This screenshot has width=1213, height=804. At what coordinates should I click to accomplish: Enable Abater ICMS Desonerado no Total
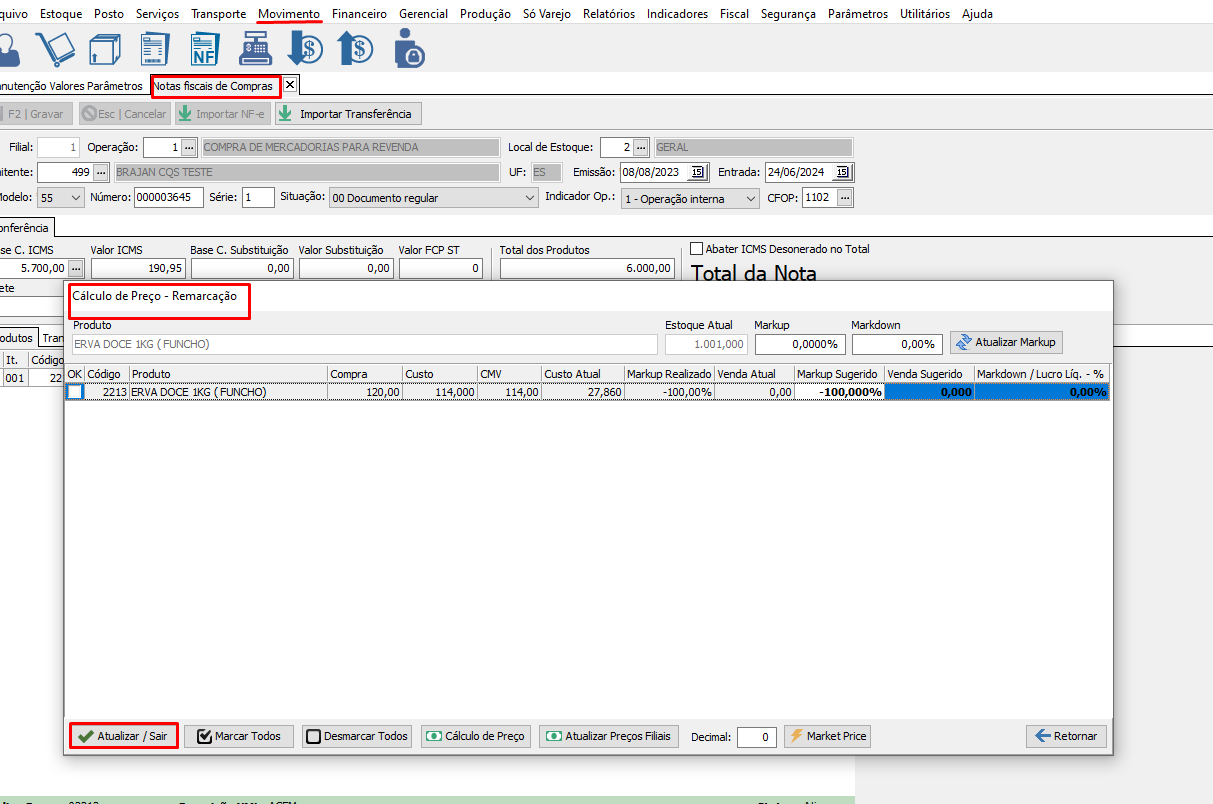tap(697, 249)
